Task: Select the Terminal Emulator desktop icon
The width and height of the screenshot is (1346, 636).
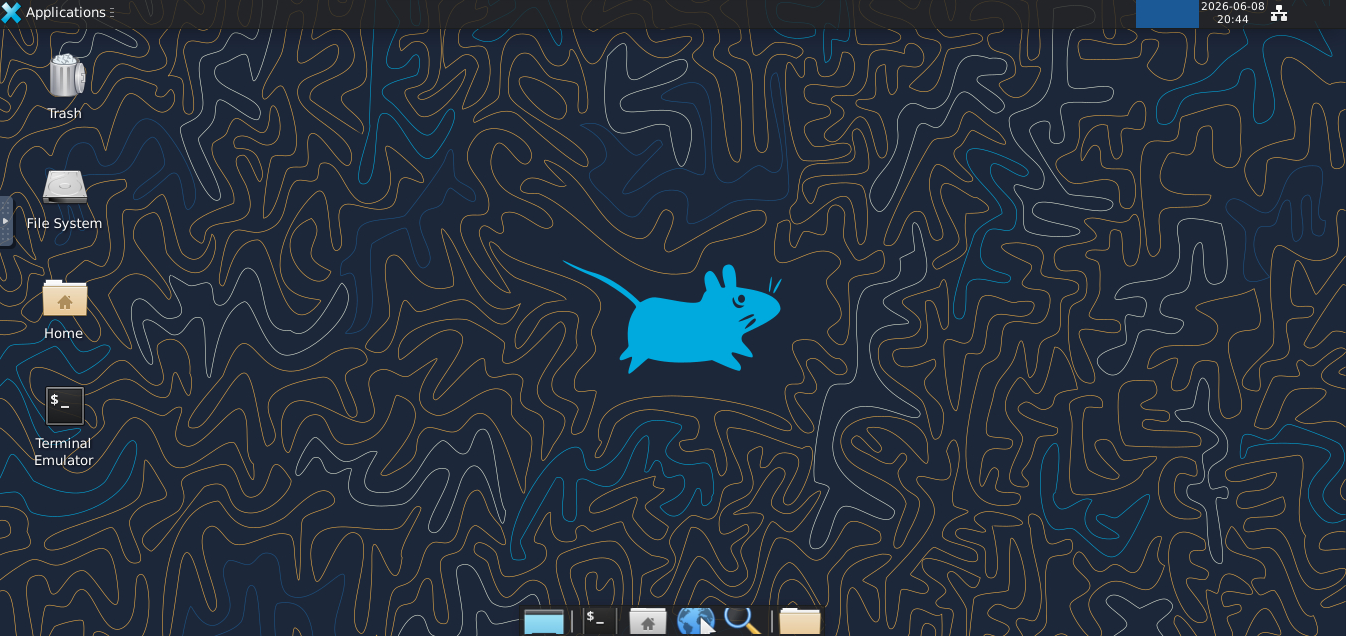Action: pyautogui.click(x=65, y=406)
